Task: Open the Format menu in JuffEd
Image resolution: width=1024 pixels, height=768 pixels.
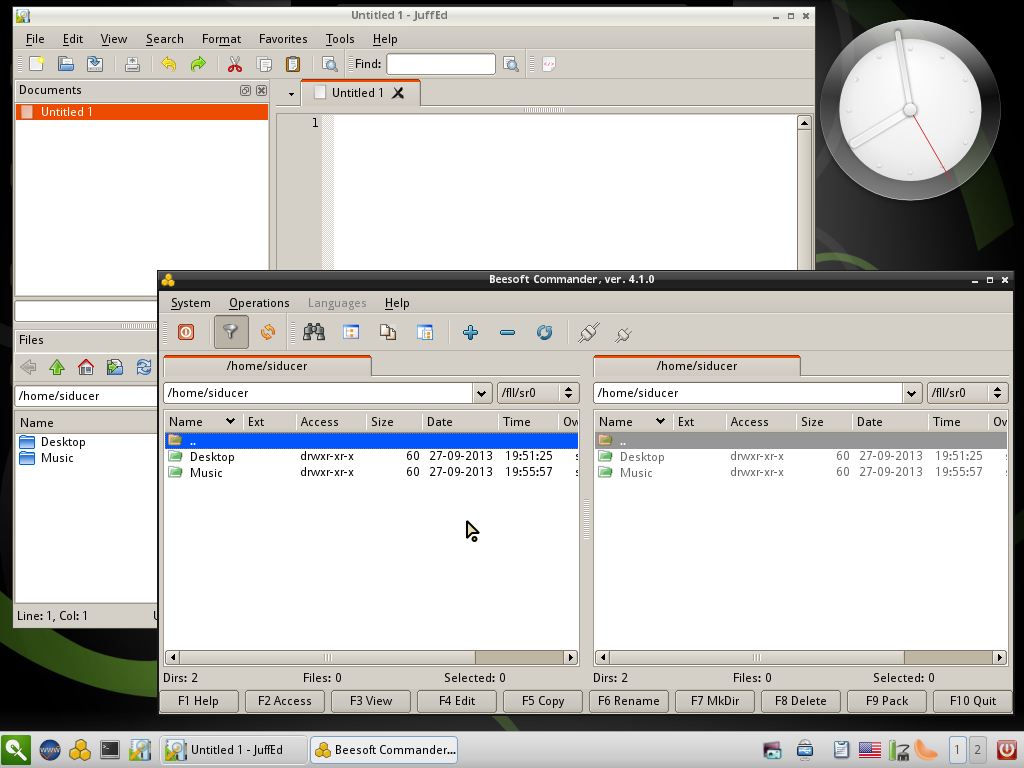Action: tap(221, 39)
